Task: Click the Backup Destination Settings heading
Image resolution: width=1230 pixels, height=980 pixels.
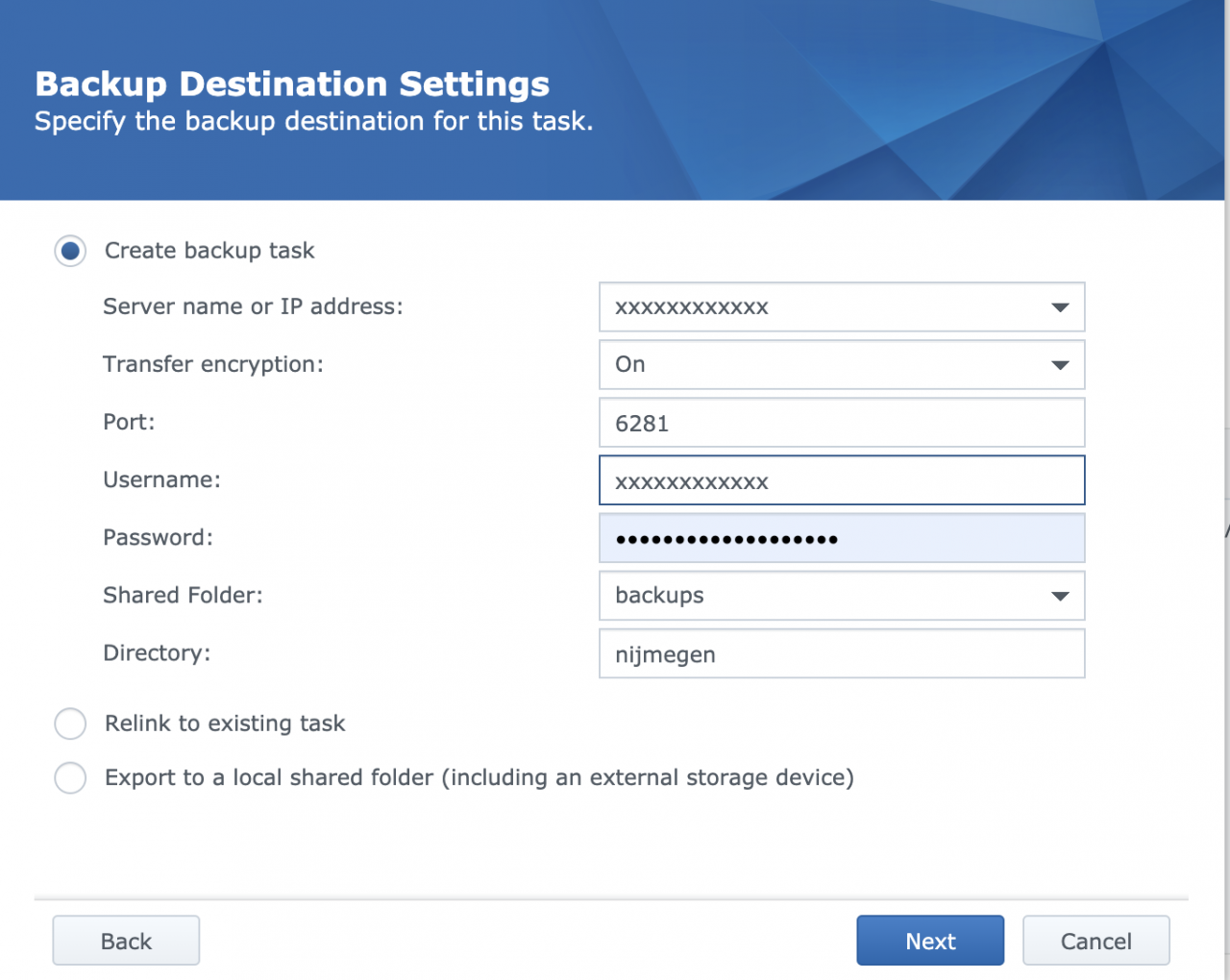Action: 292,84
